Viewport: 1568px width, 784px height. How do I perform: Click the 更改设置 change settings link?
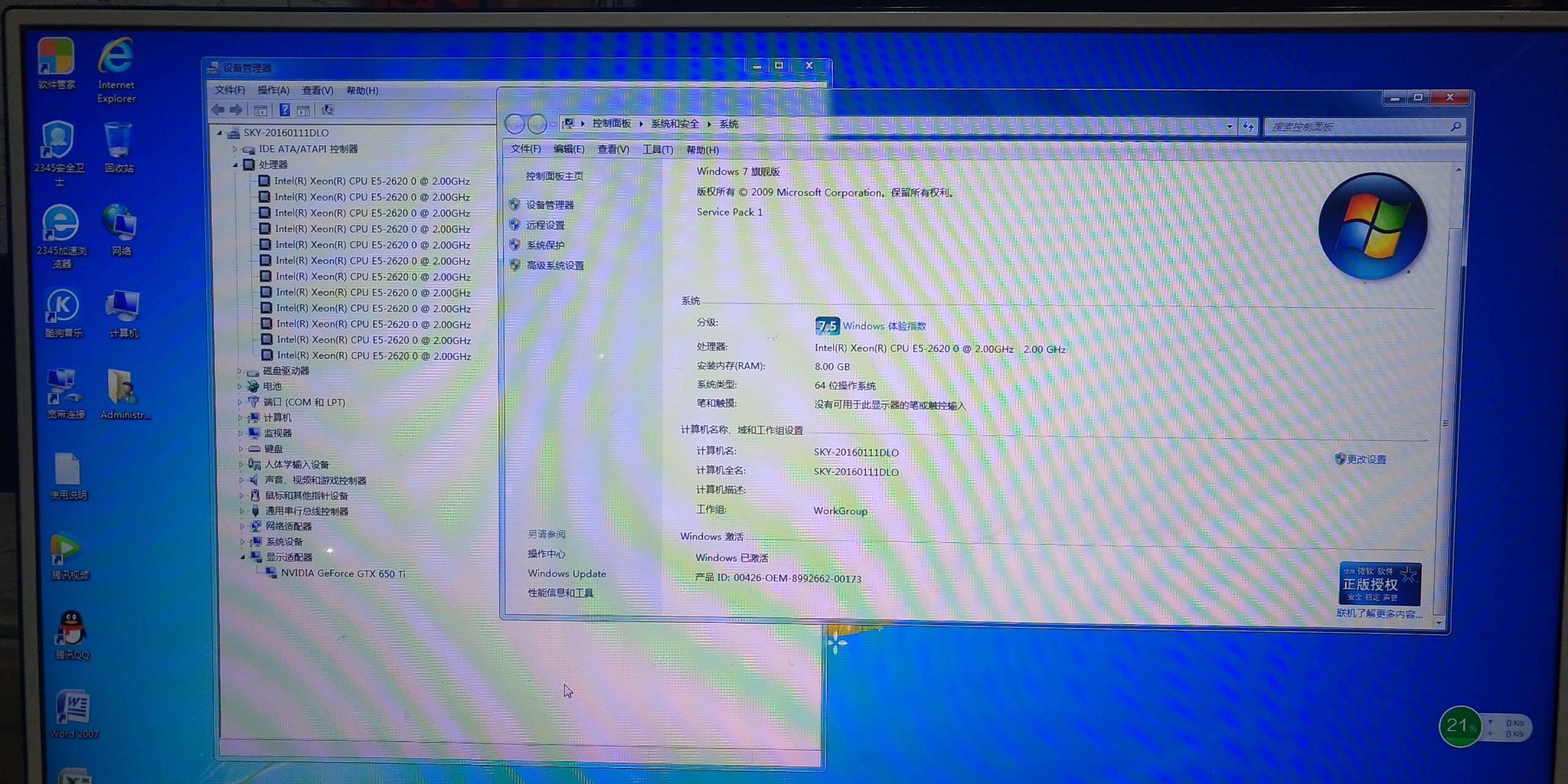[x=1366, y=459]
